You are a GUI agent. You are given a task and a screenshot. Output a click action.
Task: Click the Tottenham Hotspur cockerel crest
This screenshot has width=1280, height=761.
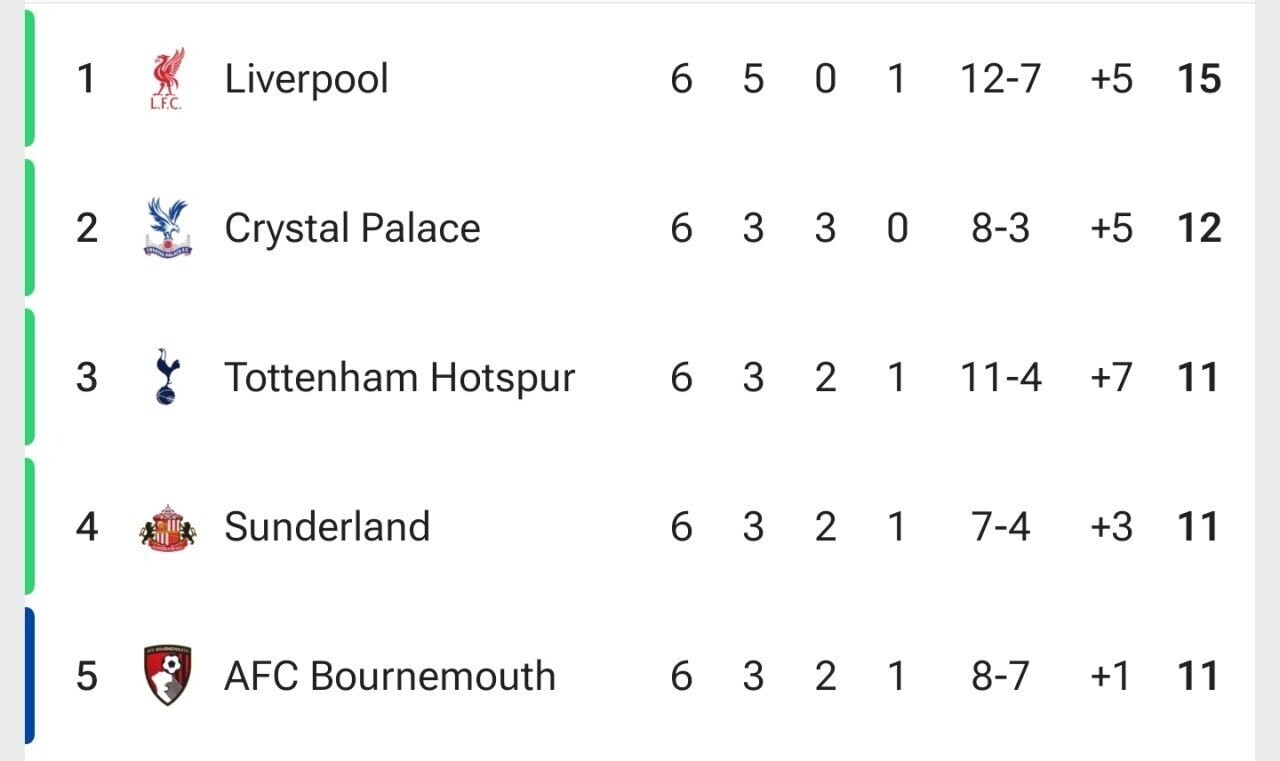167,377
